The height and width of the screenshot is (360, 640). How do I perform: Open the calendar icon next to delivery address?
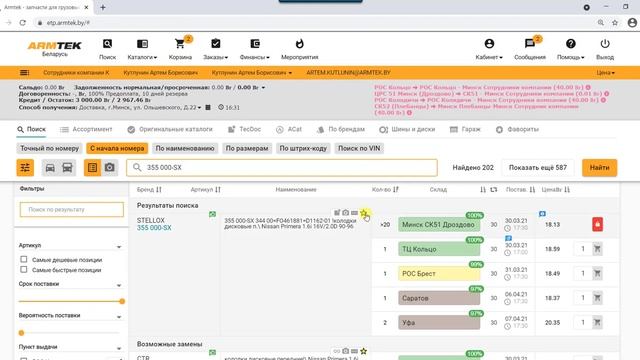click(208, 107)
